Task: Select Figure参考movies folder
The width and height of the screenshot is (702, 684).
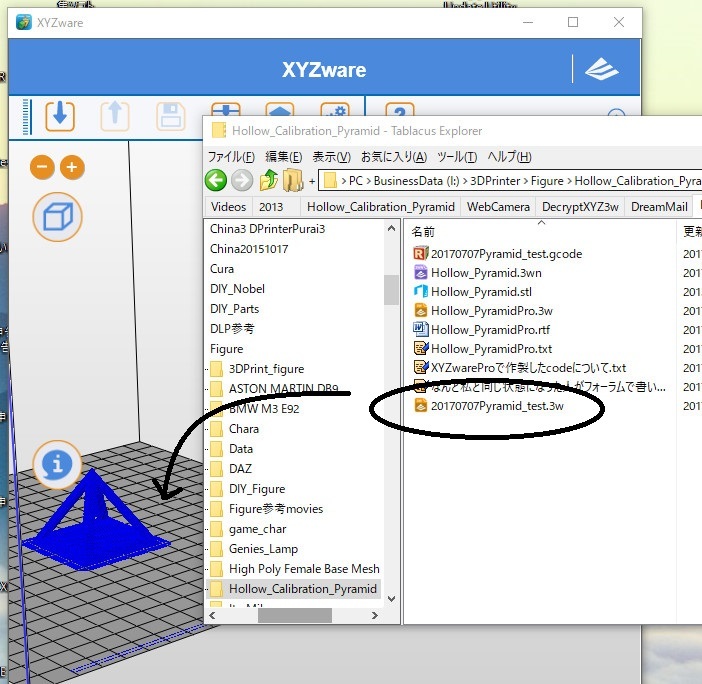Action: coord(276,509)
